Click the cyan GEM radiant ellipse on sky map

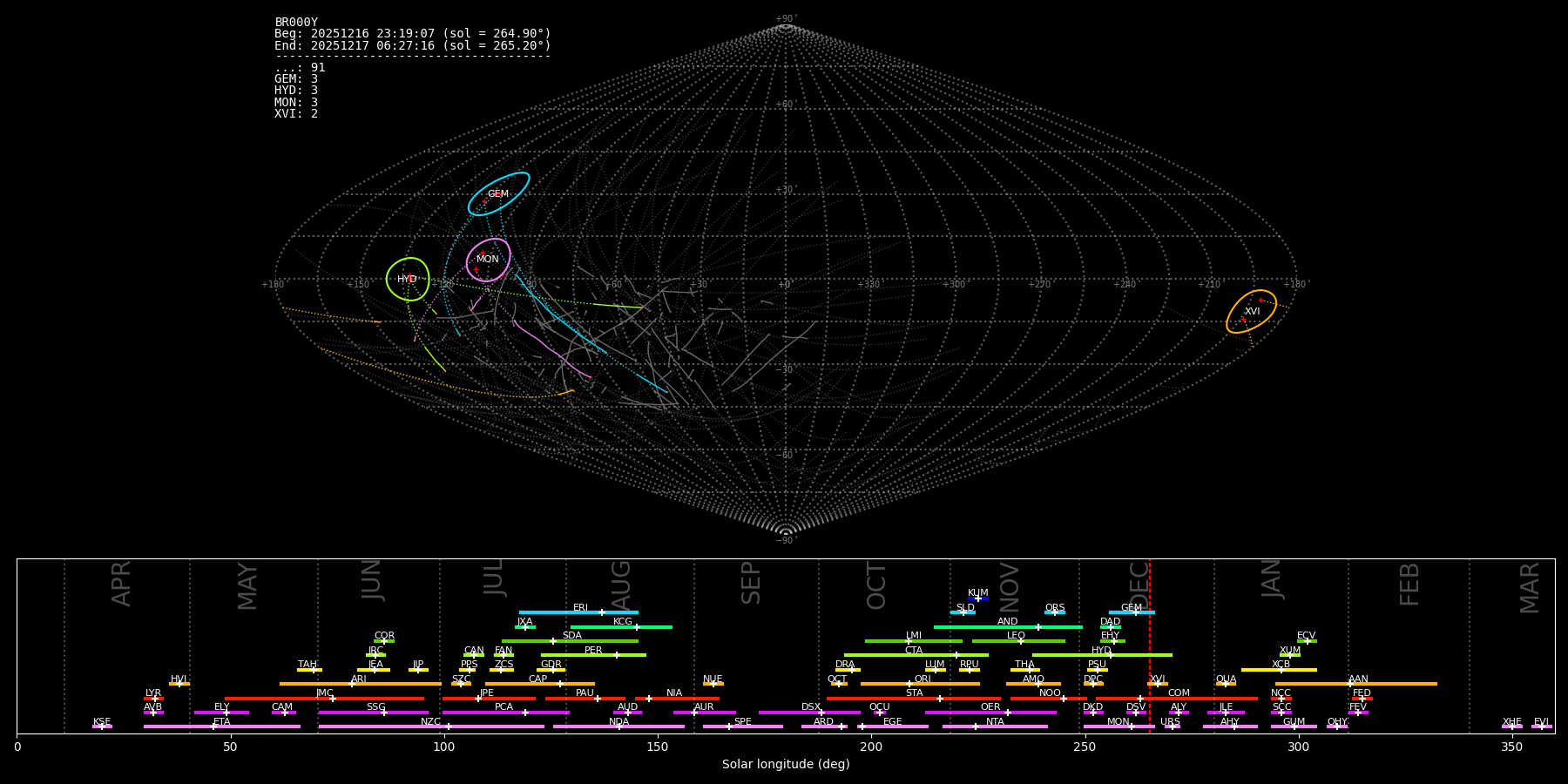[498, 194]
